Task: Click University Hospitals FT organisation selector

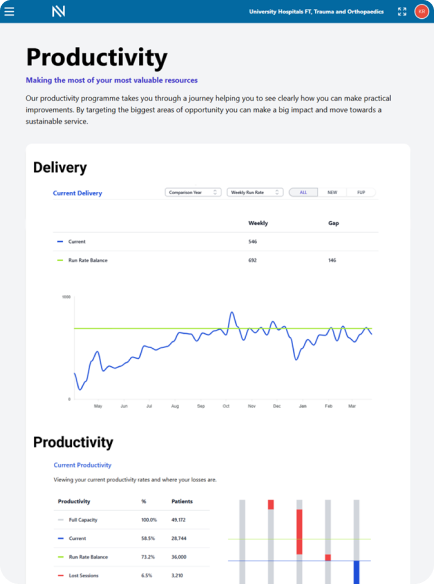Action: [x=316, y=12]
